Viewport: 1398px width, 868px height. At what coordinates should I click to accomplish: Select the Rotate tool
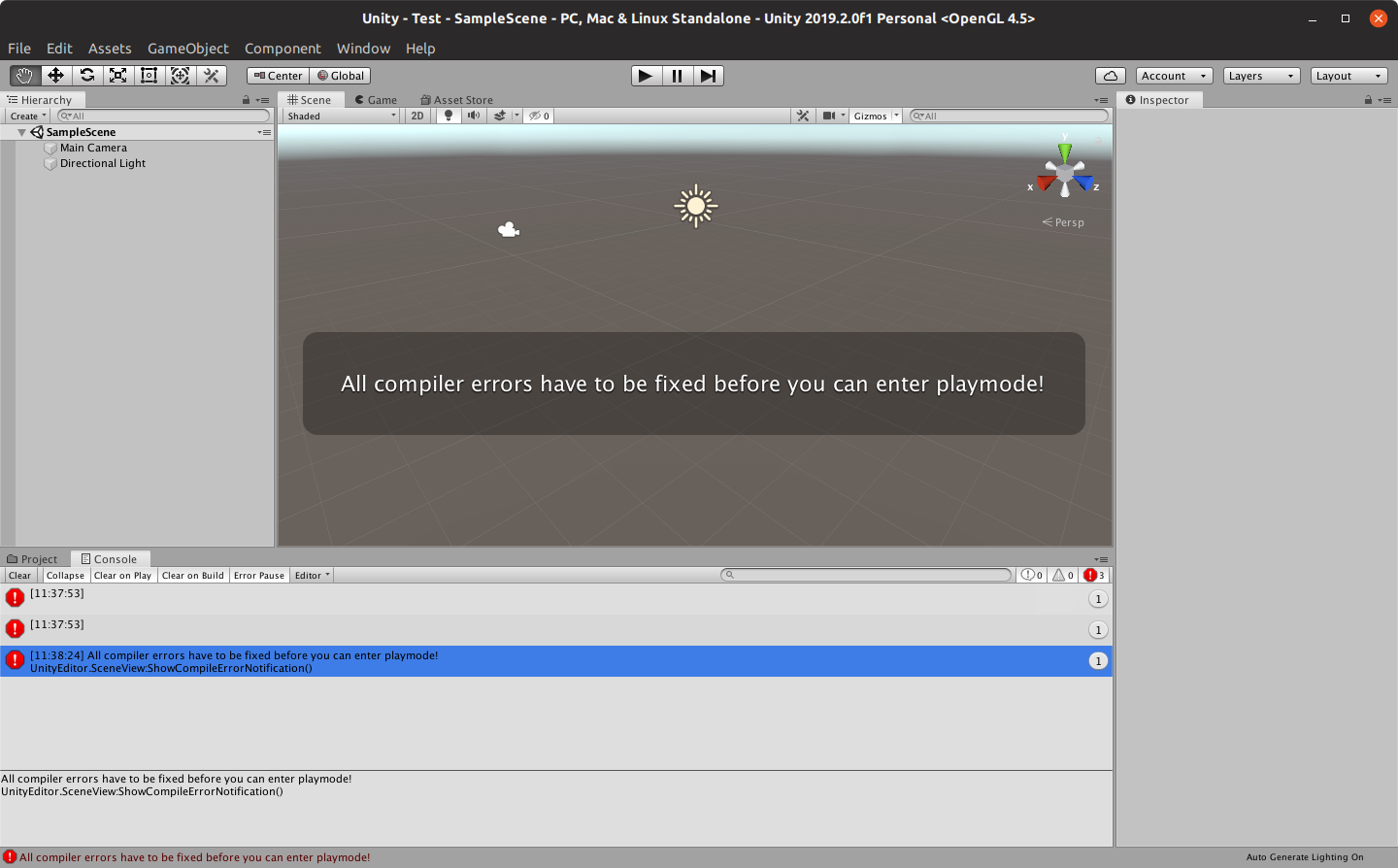[87, 76]
